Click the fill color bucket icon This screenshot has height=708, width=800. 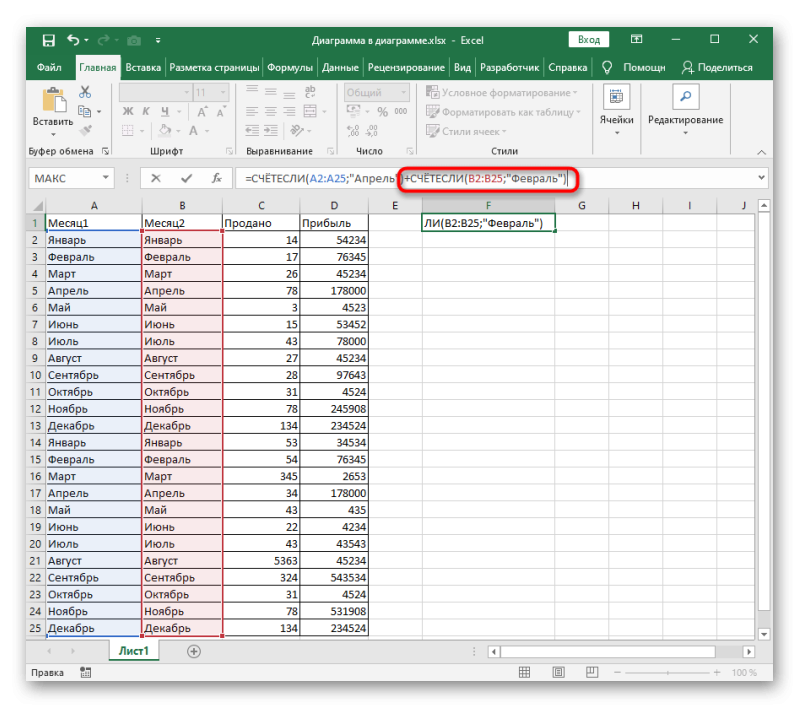[x=165, y=131]
